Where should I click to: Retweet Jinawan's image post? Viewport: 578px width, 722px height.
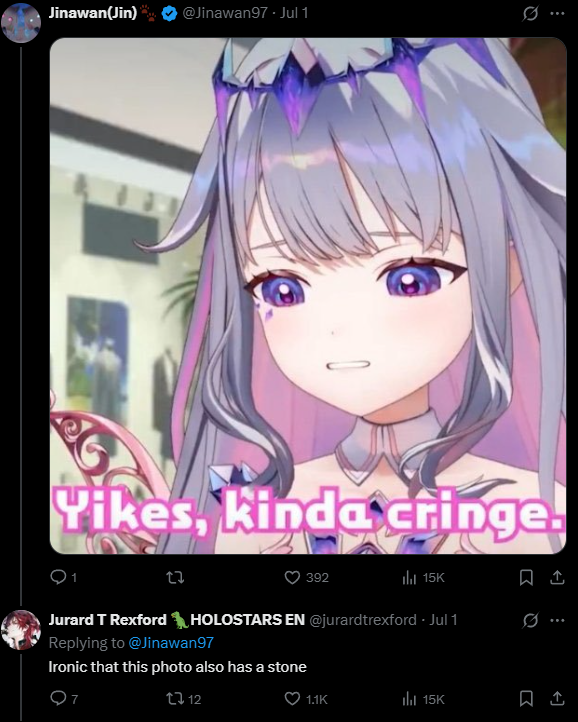175,577
